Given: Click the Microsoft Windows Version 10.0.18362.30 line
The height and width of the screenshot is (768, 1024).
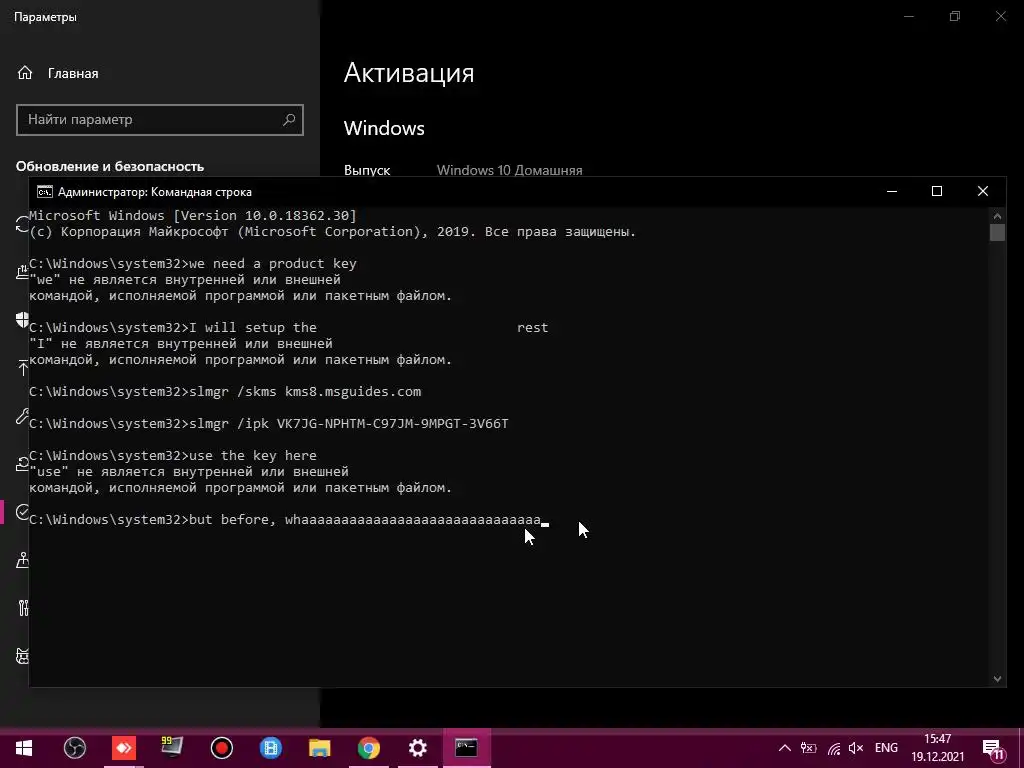Looking at the screenshot, I should [193, 216].
